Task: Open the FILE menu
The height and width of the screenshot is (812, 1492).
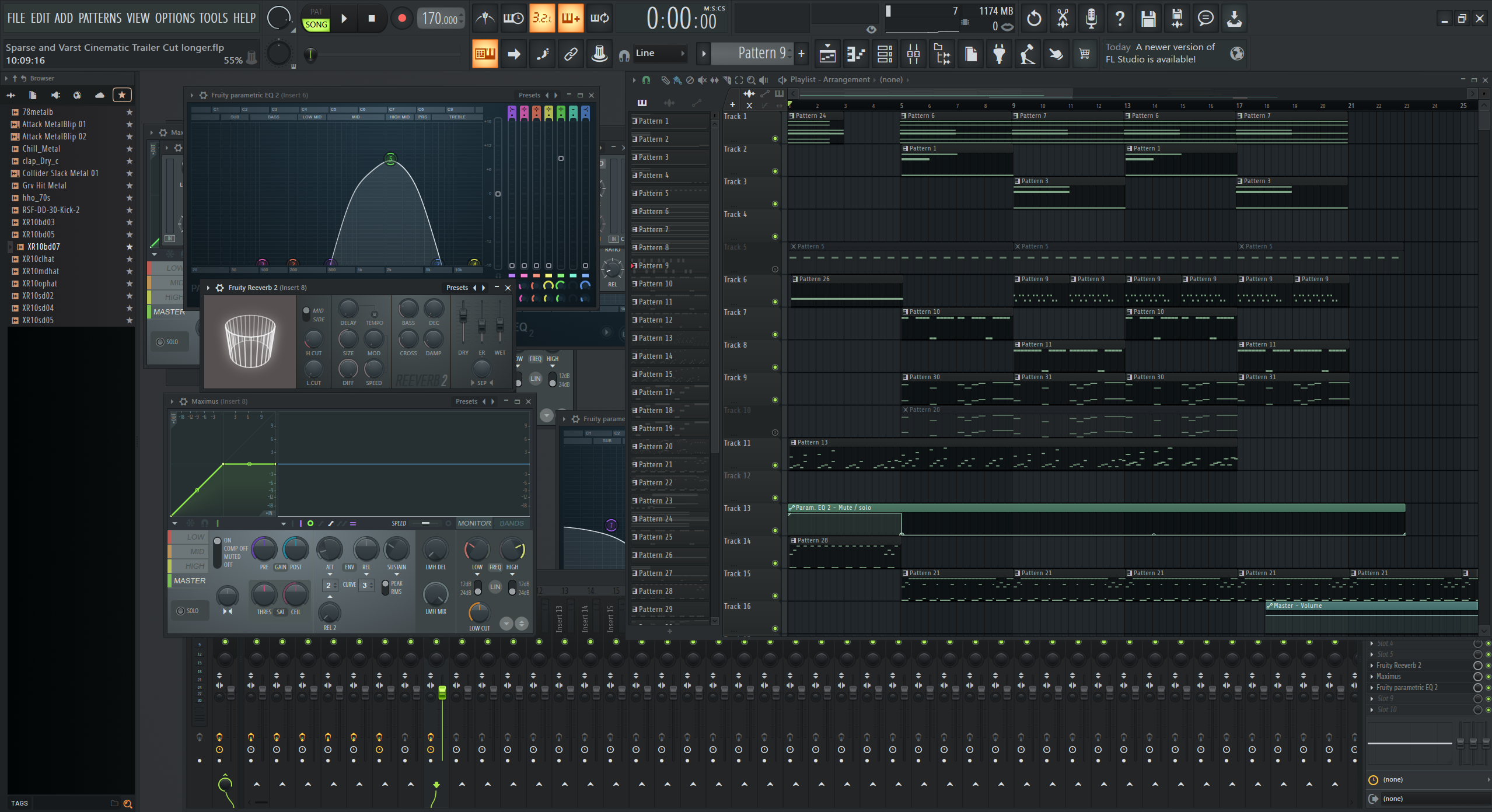Action: pos(16,18)
